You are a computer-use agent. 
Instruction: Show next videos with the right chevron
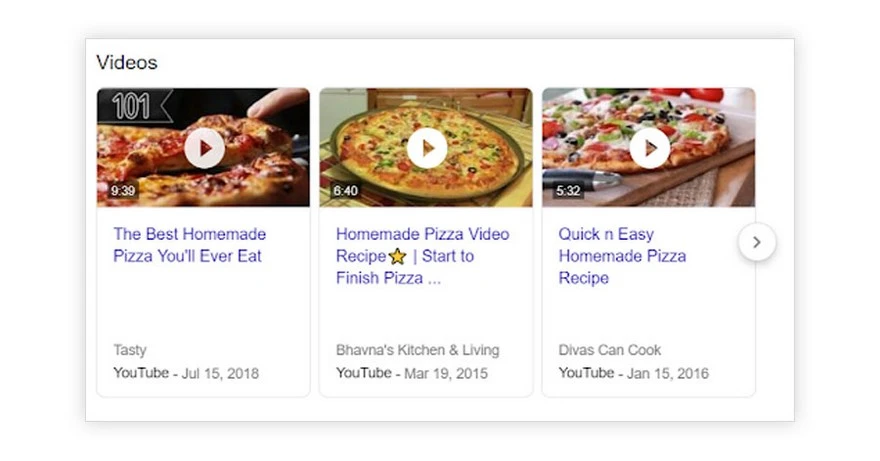pos(757,242)
